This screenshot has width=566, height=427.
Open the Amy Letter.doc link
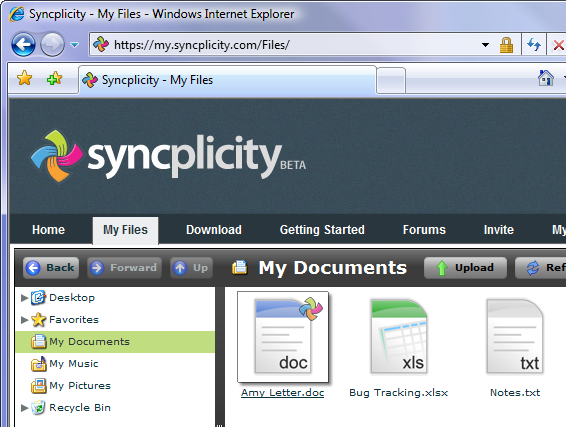283,393
